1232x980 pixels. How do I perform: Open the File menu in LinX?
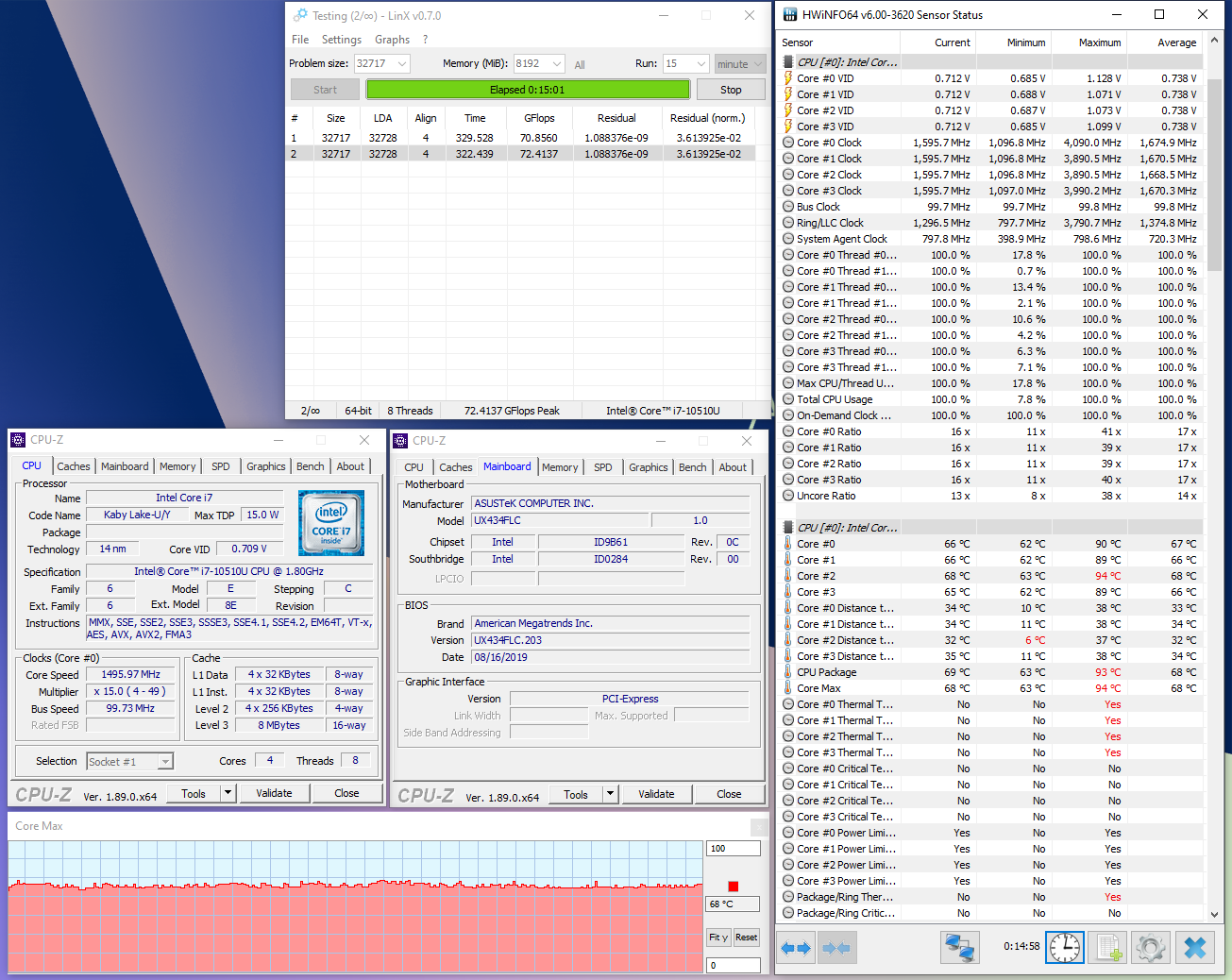pos(300,40)
